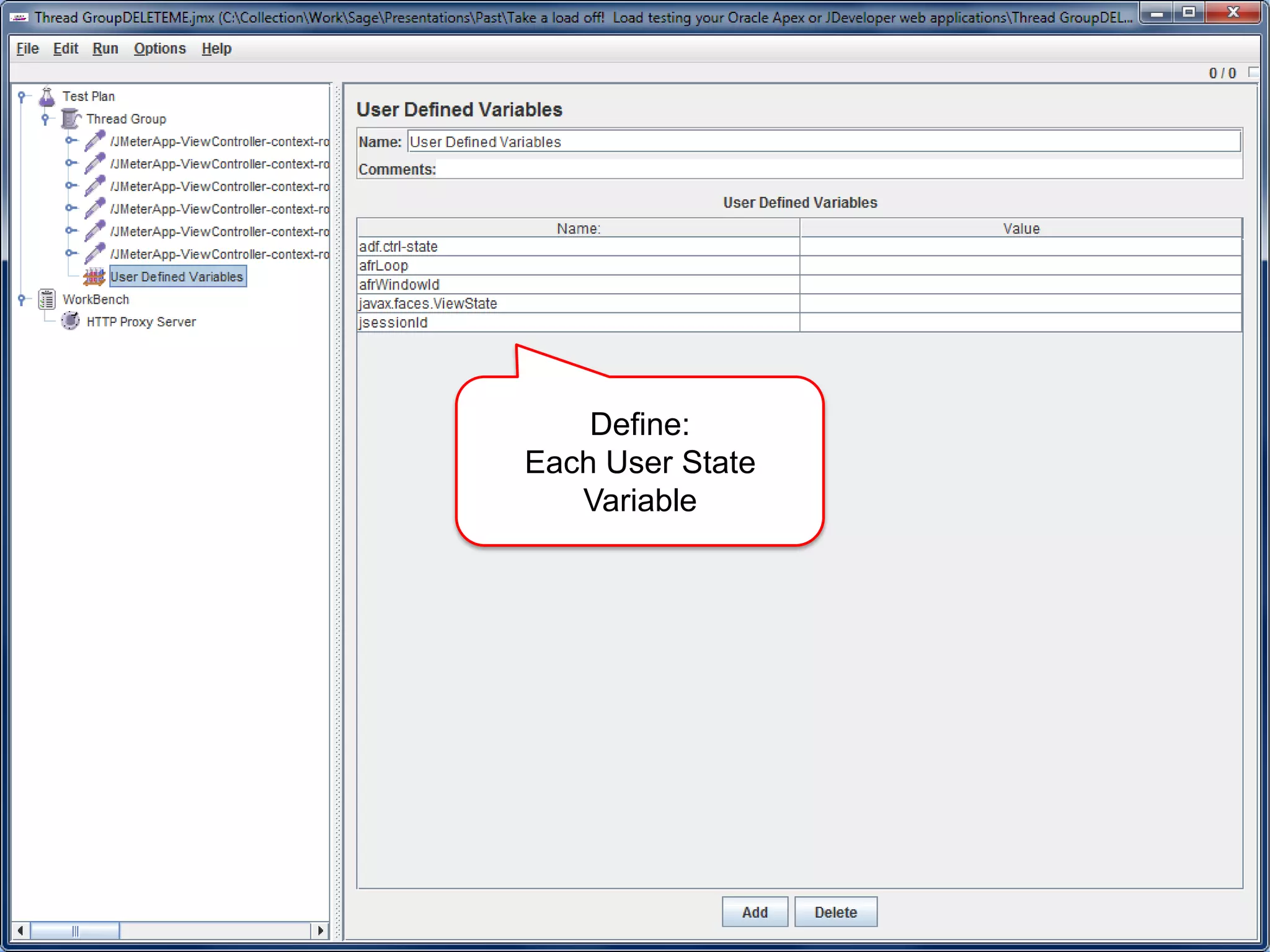Expand the fourth JMeterApp sampler node
1270x952 pixels.
tap(70, 208)
